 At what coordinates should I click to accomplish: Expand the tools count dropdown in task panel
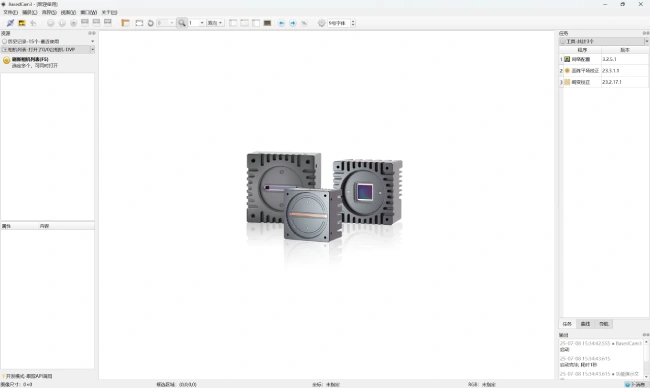646,41
